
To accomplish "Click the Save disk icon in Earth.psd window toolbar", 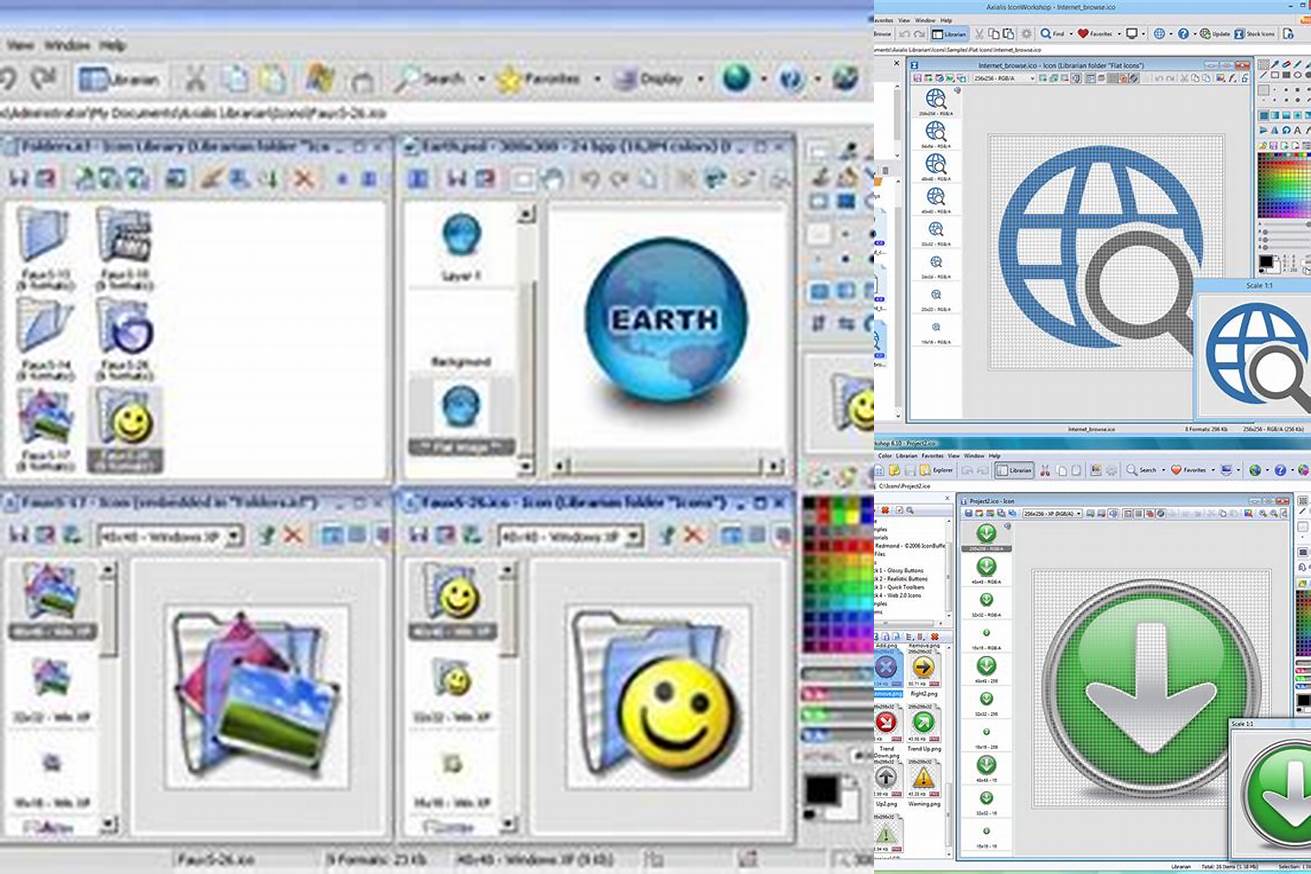I will point(457,179).
